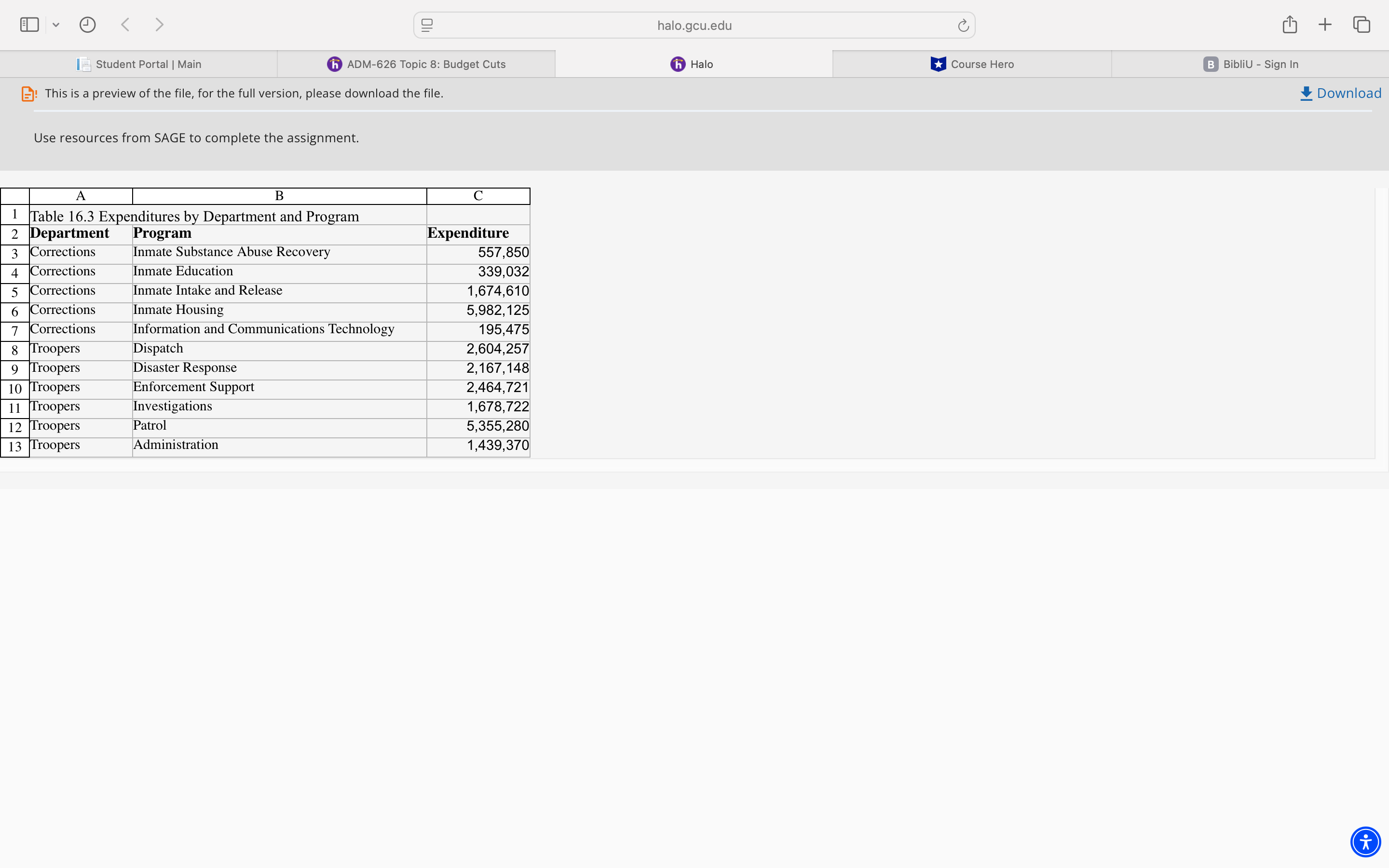The width and height of the screenshot is (1389, 868).
Task: Click the Download link for the file
Action: (1340, 93)
